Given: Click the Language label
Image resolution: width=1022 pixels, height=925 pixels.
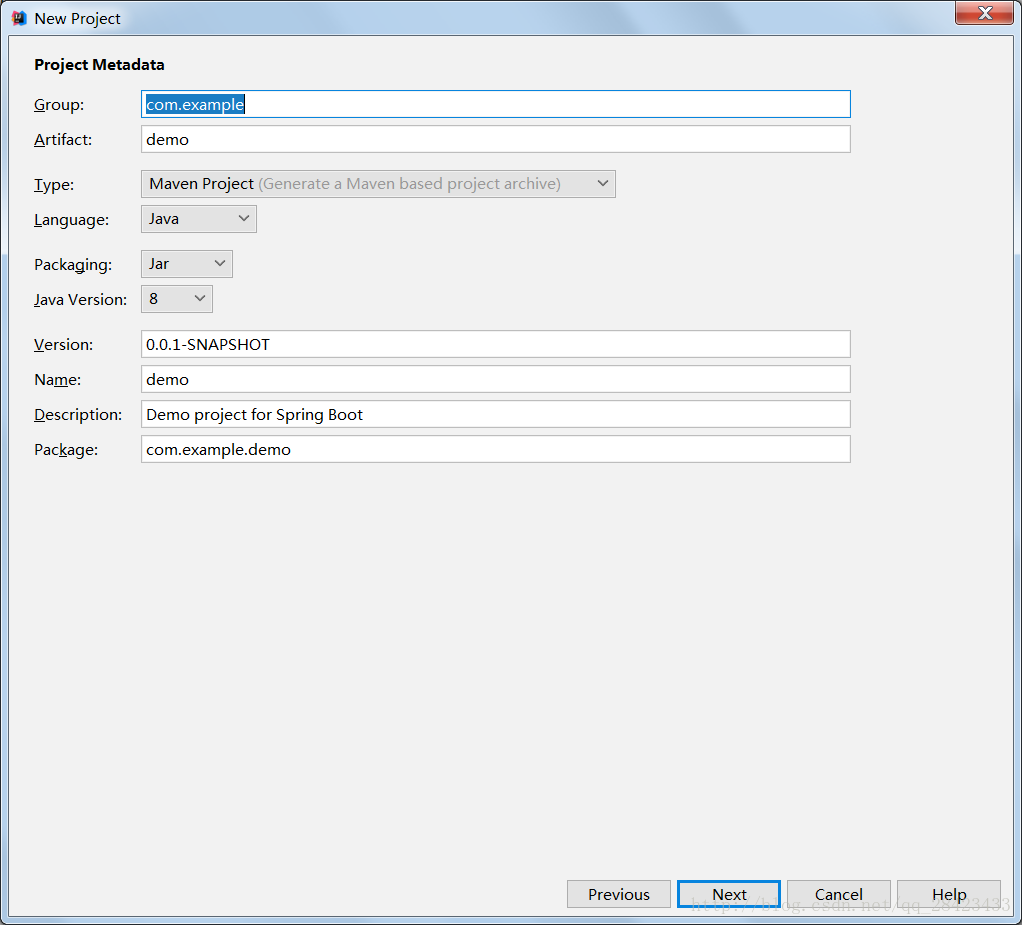Looking at the screenshot, I should [x=71, y=220].
